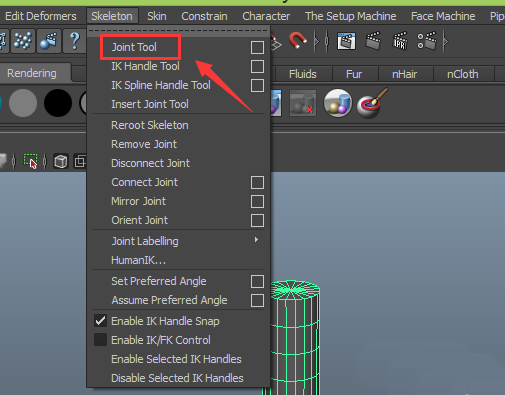Click Mirror Joint entry
505x395 pixels.
coord(138,201)
